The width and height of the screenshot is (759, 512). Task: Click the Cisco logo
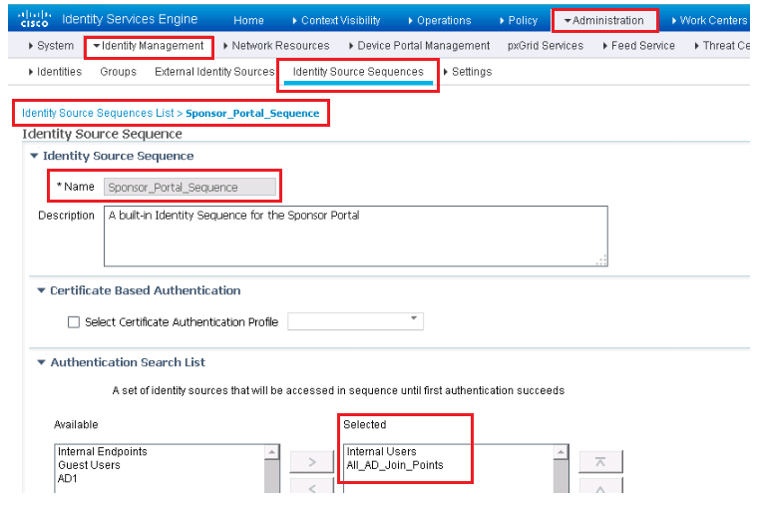click(33, 18)
